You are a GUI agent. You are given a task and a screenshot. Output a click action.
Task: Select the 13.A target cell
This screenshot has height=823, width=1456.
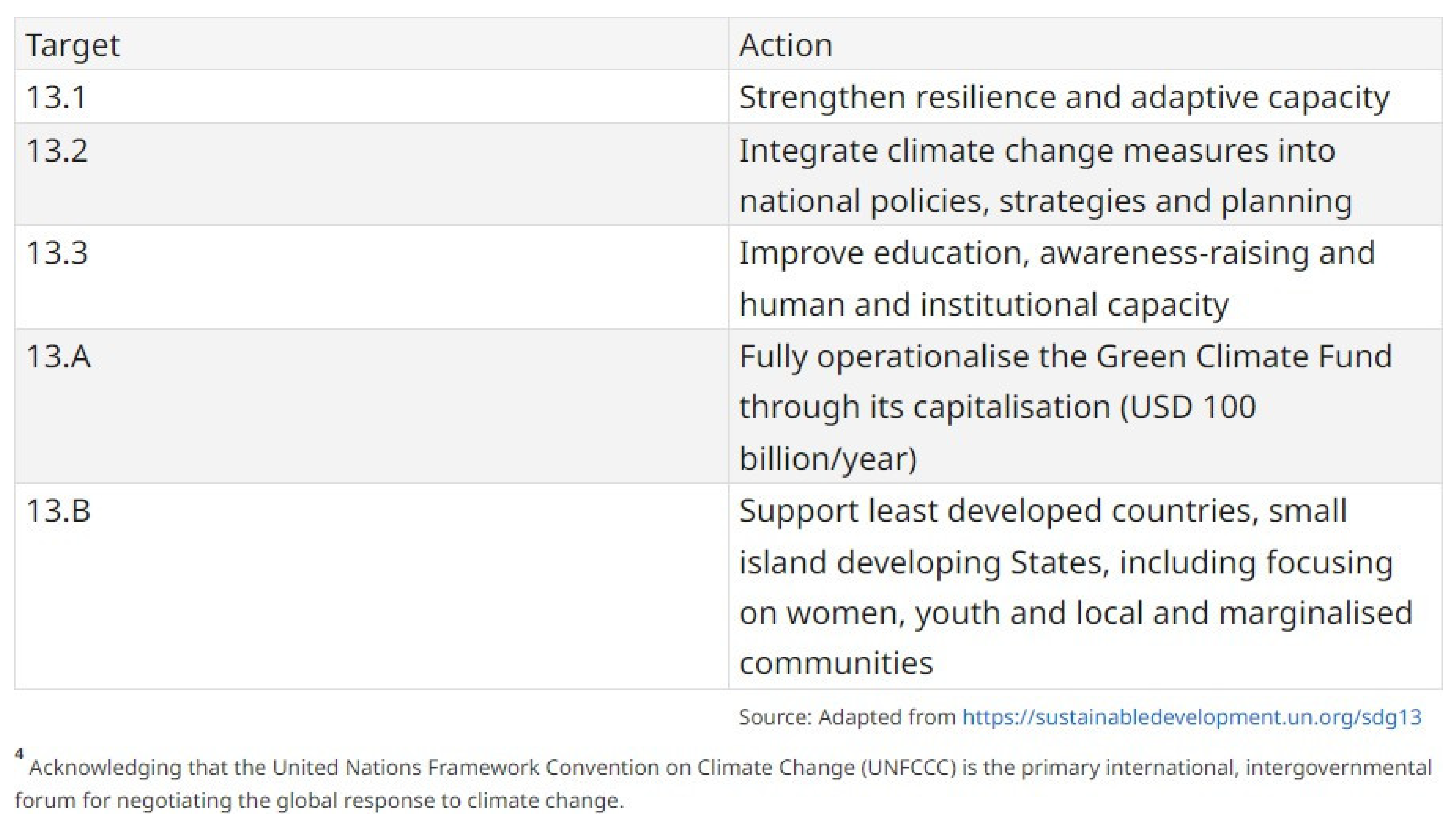click(58, 356)
